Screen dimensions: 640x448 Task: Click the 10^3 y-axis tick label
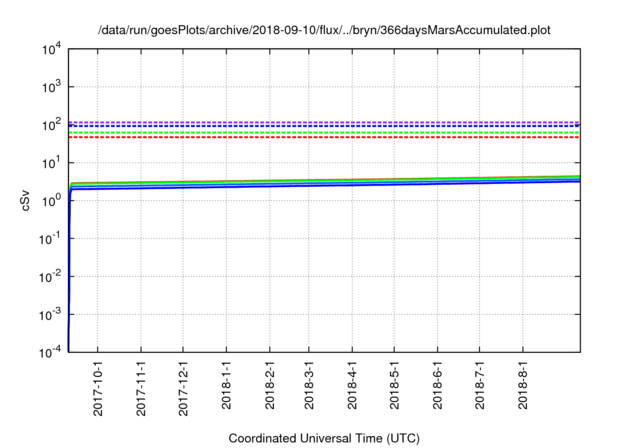click(x=51, y=86)
